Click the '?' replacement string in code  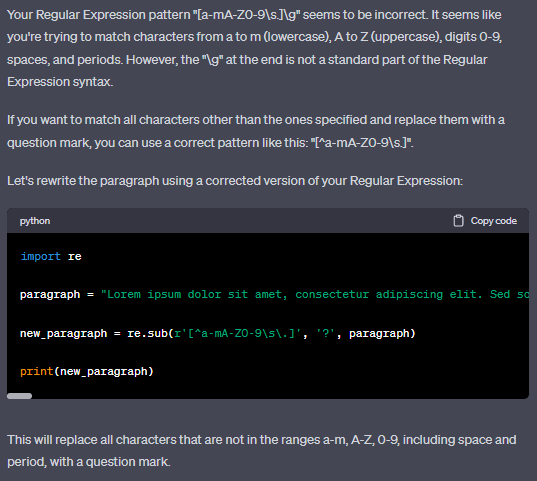325,333
